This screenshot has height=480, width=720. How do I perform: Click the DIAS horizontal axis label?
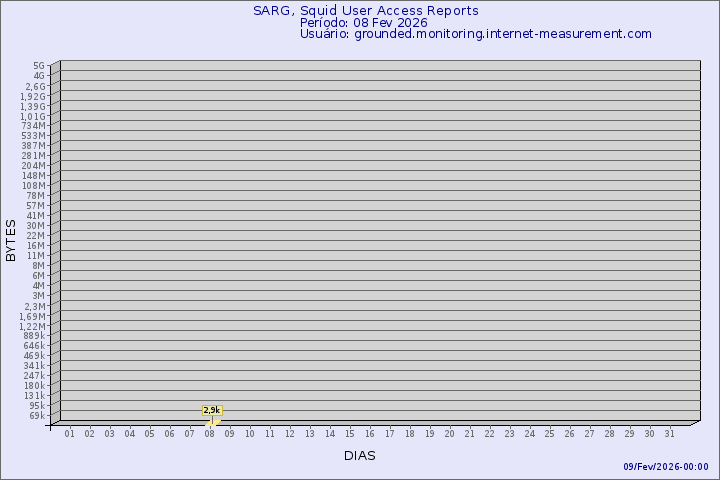pos(360,456)
